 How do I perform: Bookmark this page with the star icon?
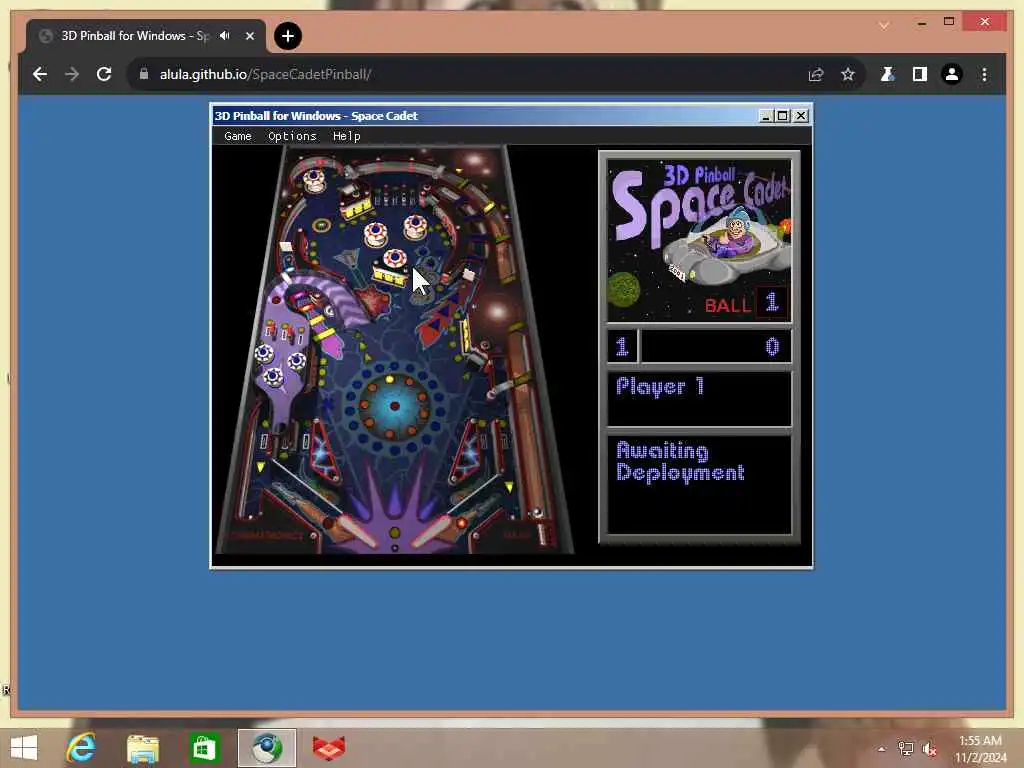(848, 74)
